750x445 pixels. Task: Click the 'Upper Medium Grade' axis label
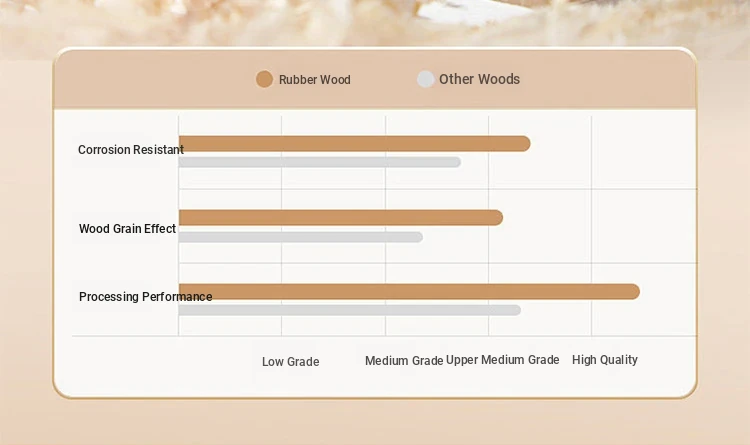pyautogui.click(x=502, y=360)
